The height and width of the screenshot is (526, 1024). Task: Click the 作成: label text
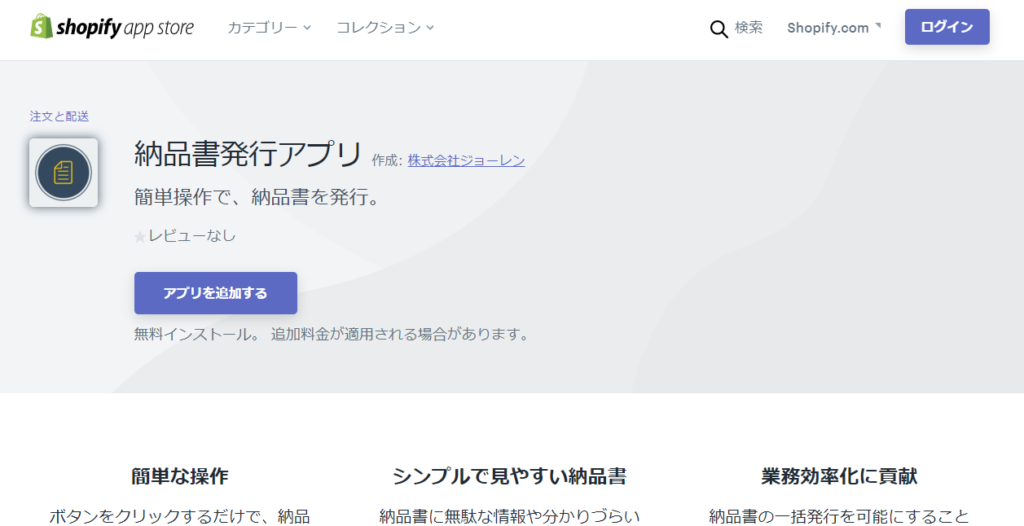[387, 161]
